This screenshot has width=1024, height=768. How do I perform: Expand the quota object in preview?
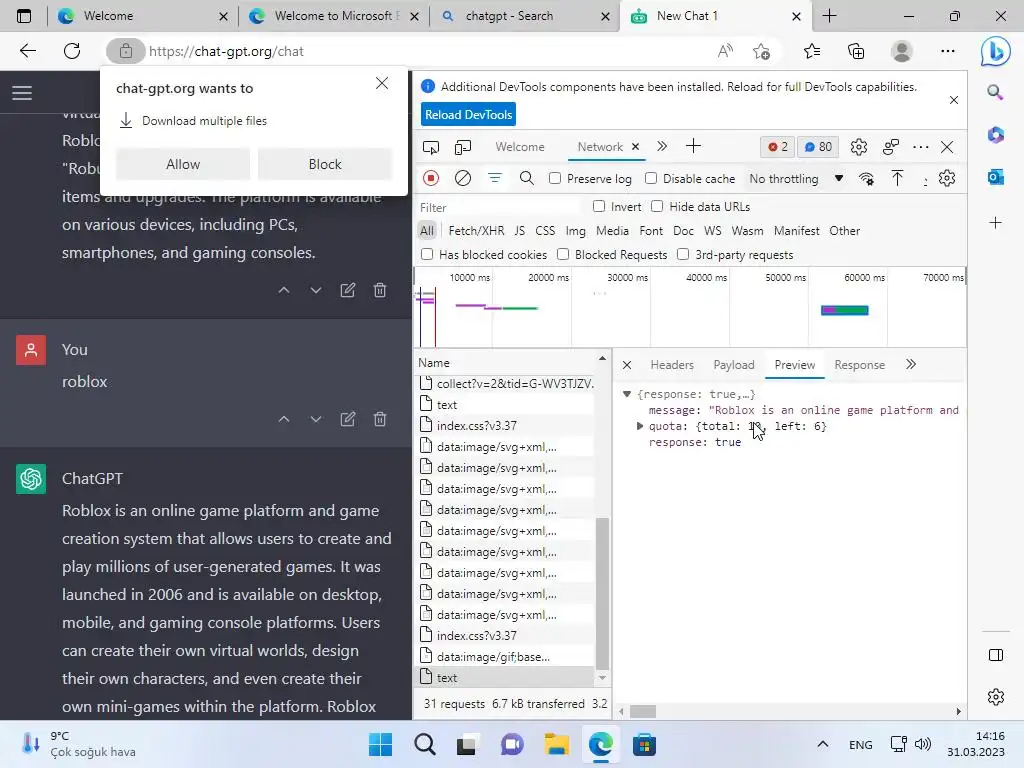640,426
